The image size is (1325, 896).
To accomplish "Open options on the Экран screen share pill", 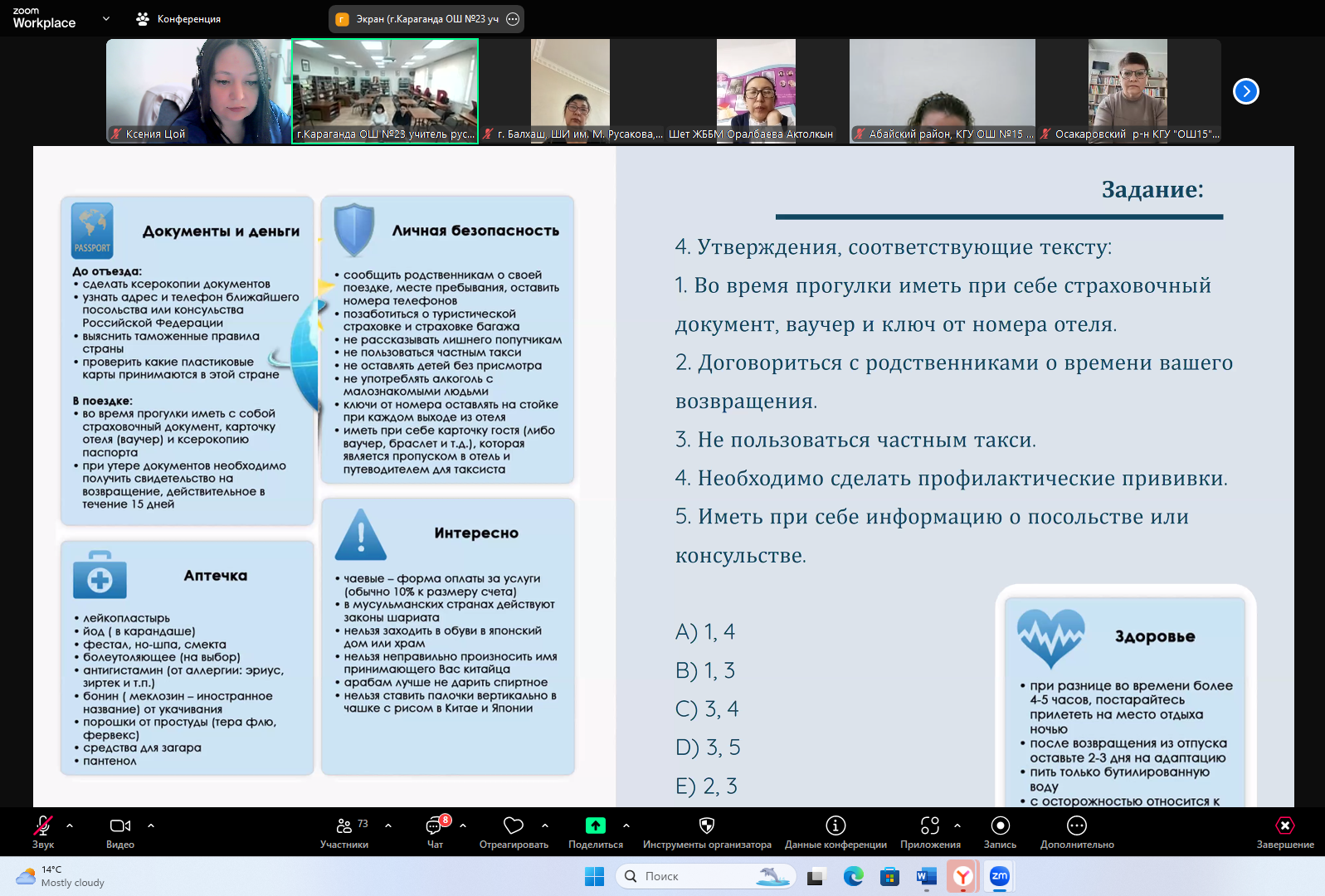I will [513, 19].
